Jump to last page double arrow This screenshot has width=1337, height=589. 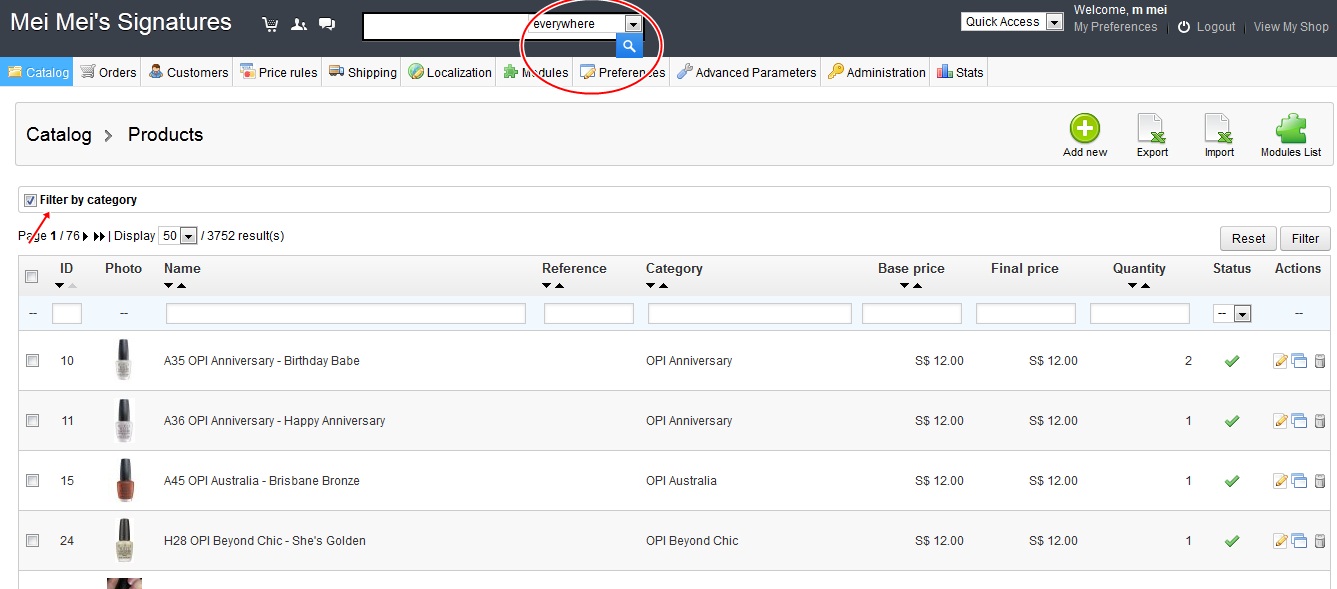(99, 236)
